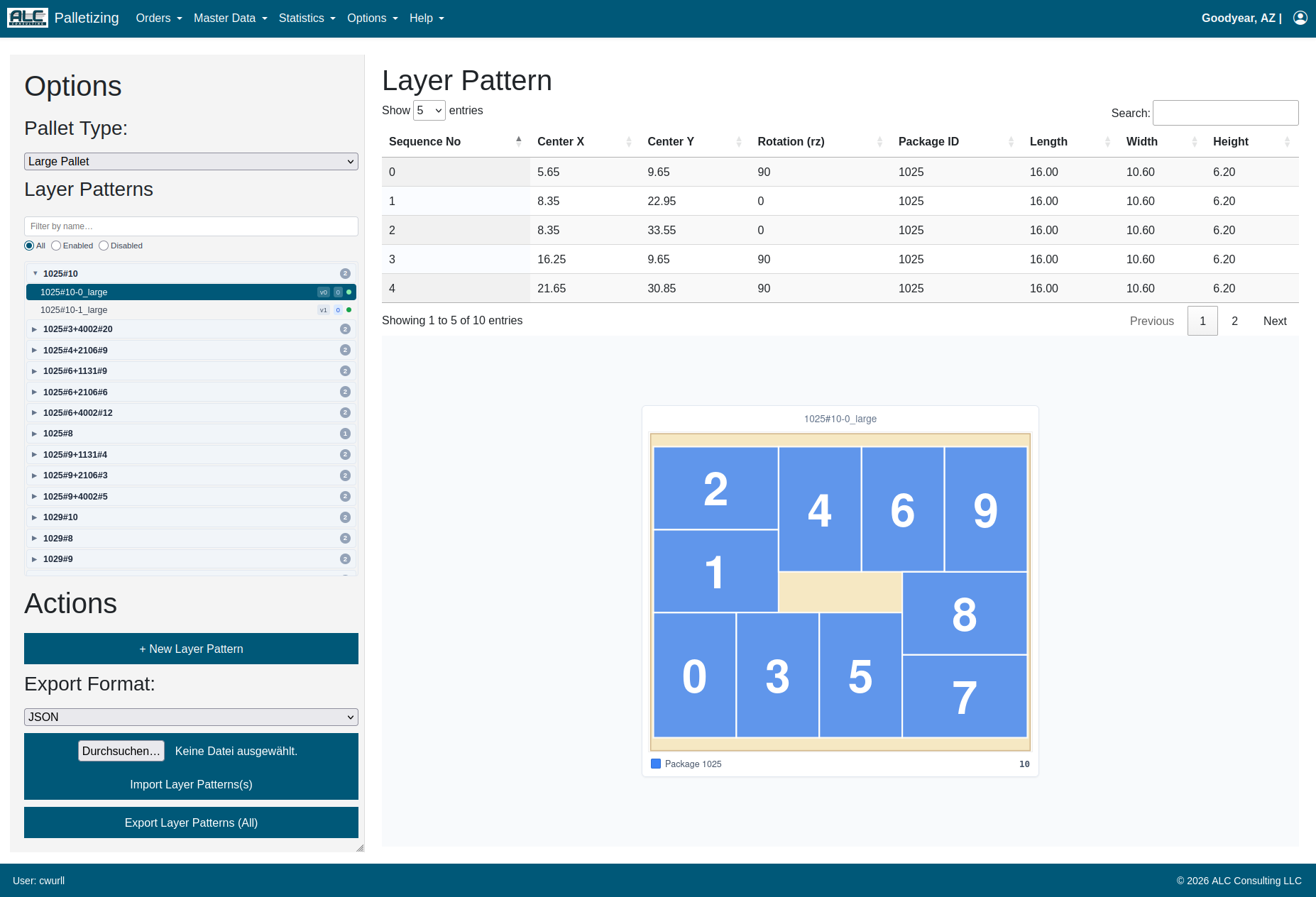Sort table by Center Y arrows

pyautogui.click(x=739, y=141)
